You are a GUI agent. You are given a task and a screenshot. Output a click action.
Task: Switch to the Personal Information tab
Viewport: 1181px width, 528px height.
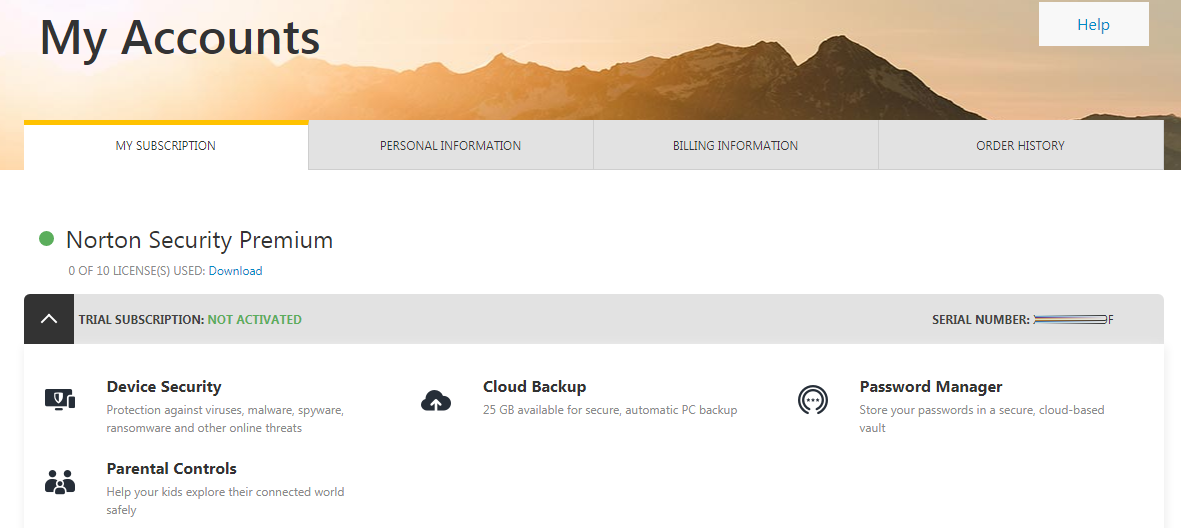point(450,145)
